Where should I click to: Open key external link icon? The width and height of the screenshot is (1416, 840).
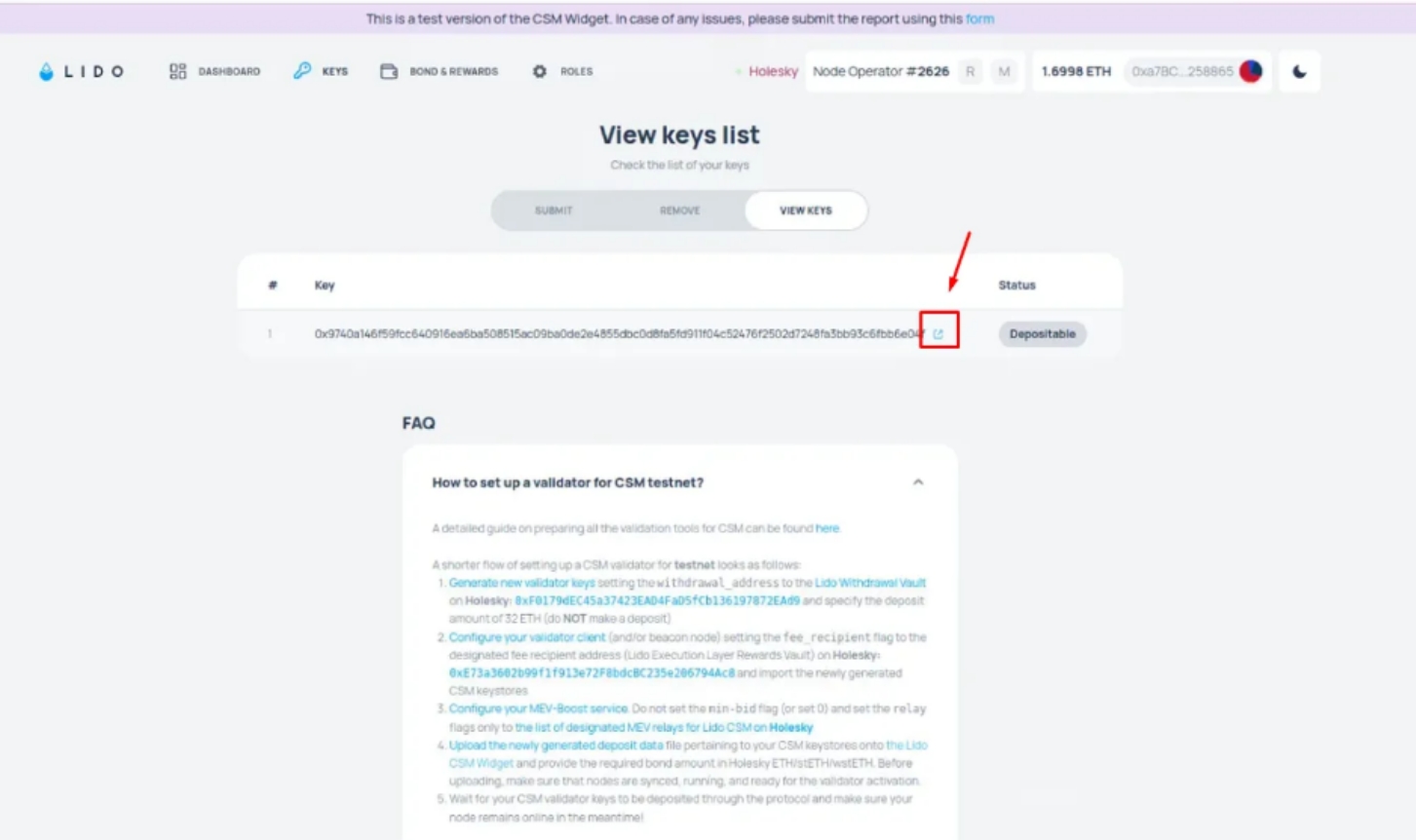click(x=938, y=334)
